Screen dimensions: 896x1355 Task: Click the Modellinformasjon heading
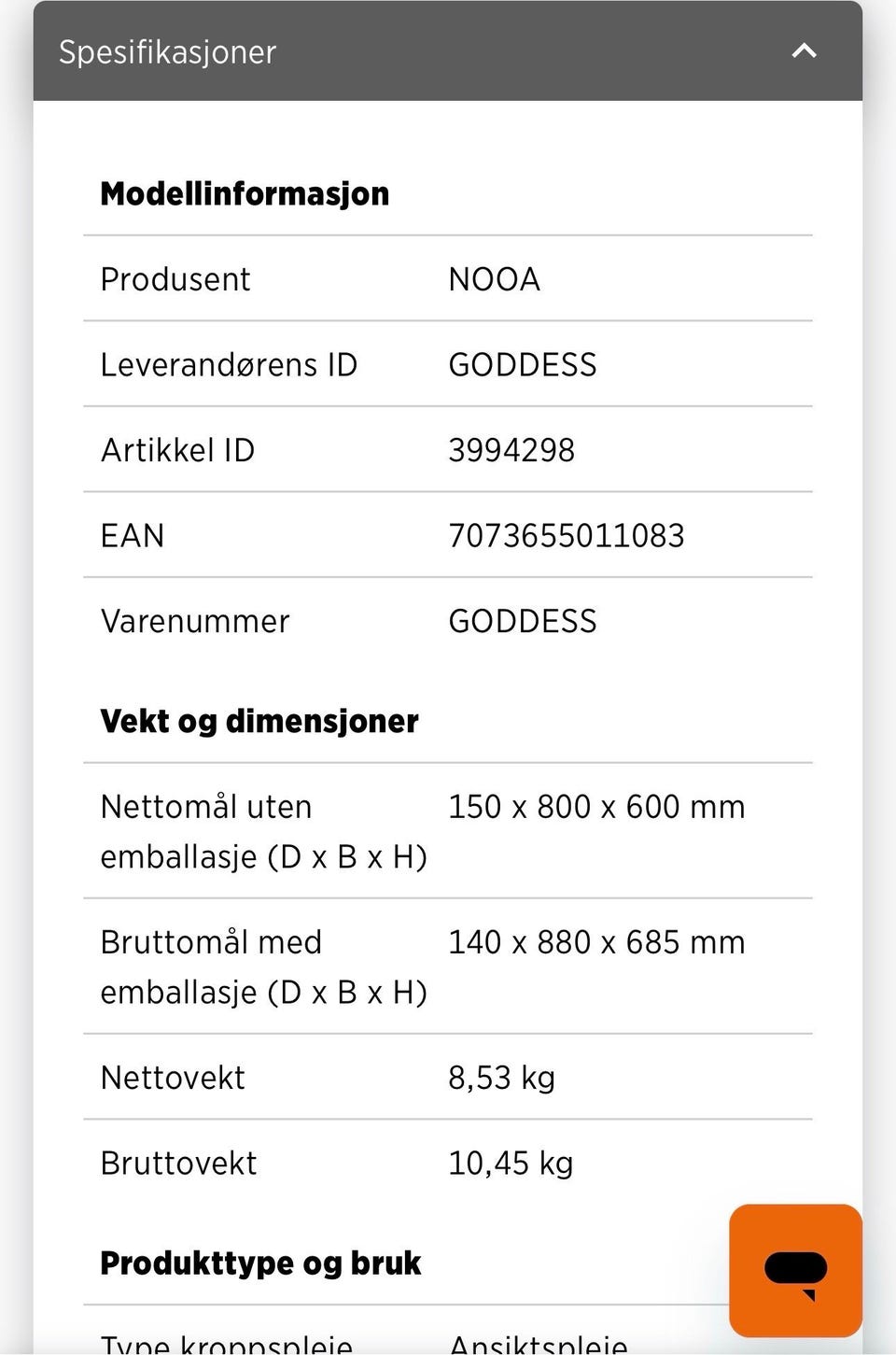tap(245, 193)
